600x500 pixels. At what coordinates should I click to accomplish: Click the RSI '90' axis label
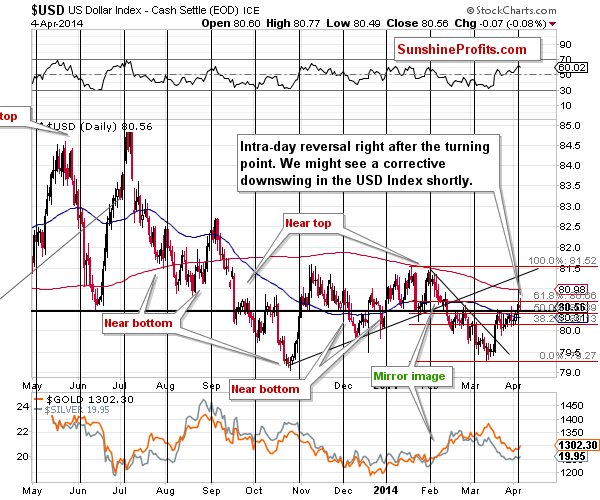[566, 45]
